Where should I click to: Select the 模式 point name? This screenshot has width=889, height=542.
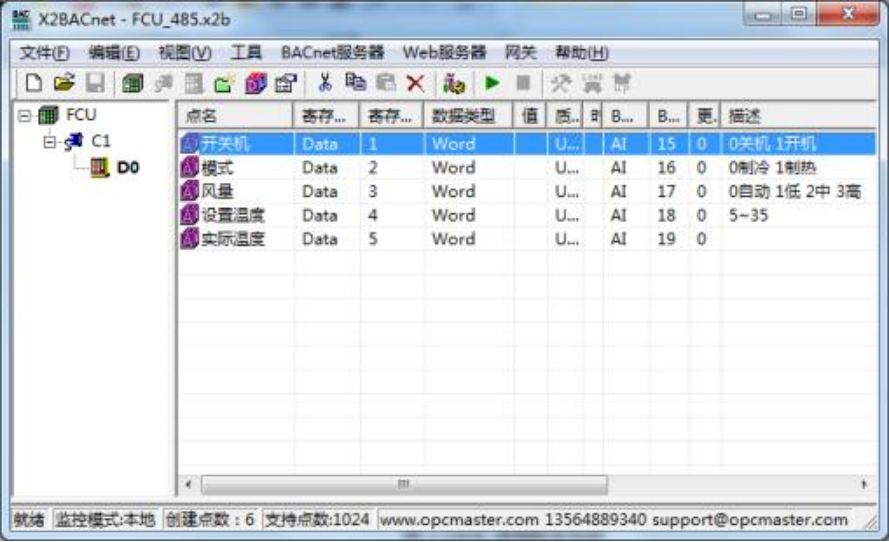pyautogui.click(x=217, y=167)
